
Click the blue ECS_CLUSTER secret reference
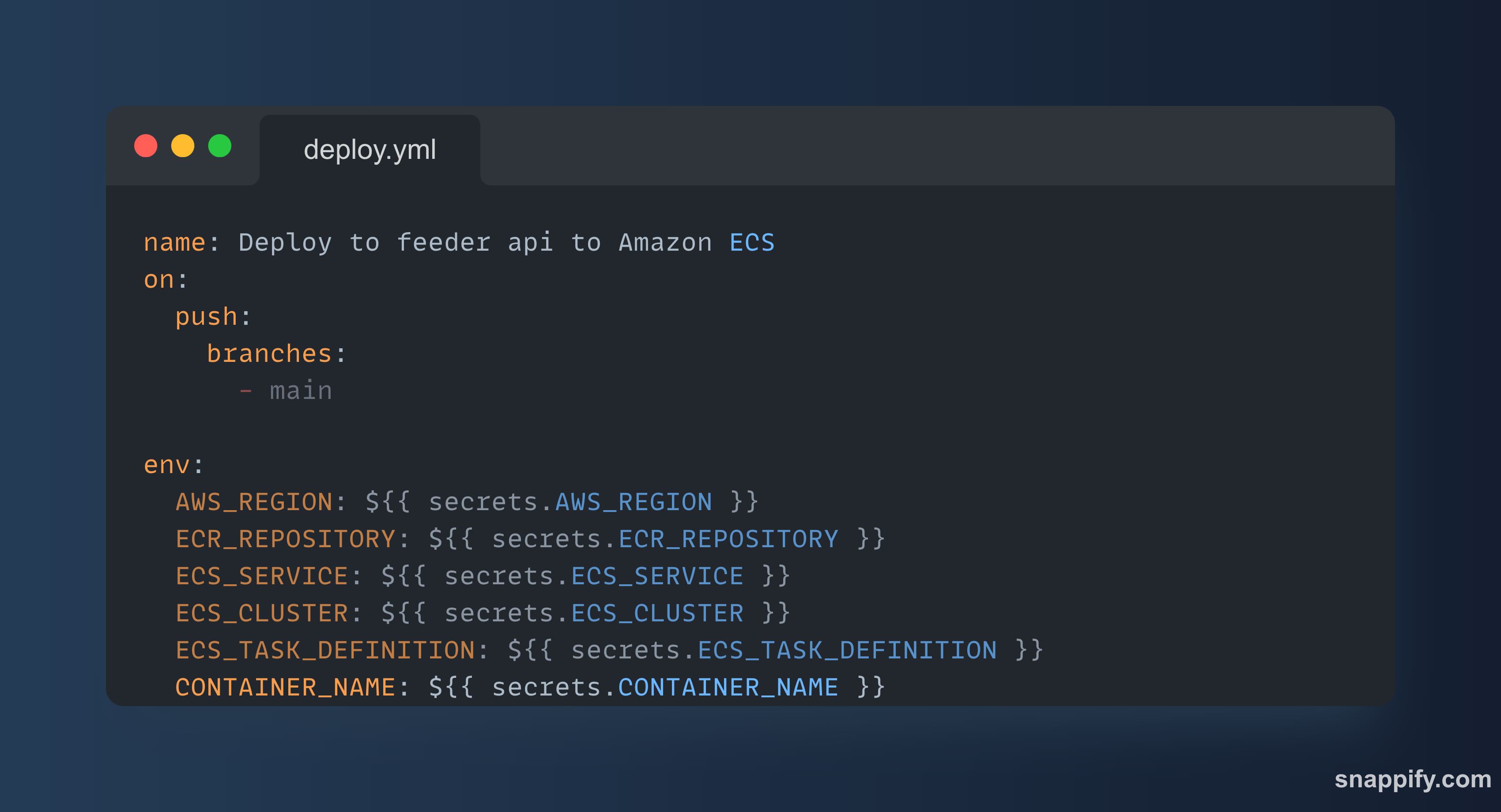[x=657, y=613]
